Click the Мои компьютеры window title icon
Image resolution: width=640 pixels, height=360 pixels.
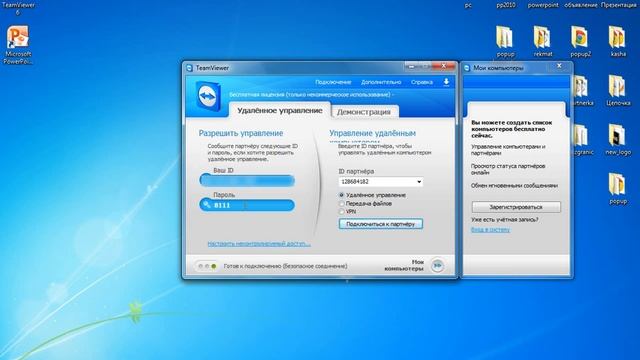point(467,68)
